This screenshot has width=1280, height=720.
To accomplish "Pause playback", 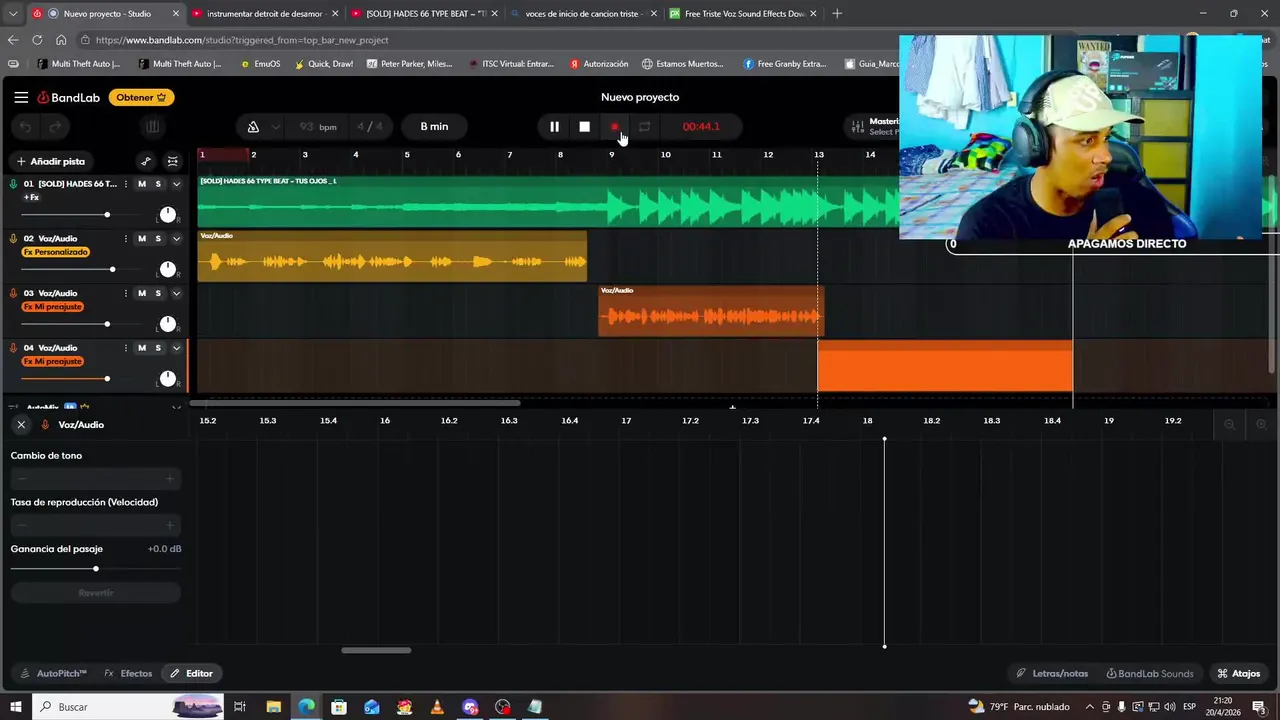I will [x=554, y=127].
